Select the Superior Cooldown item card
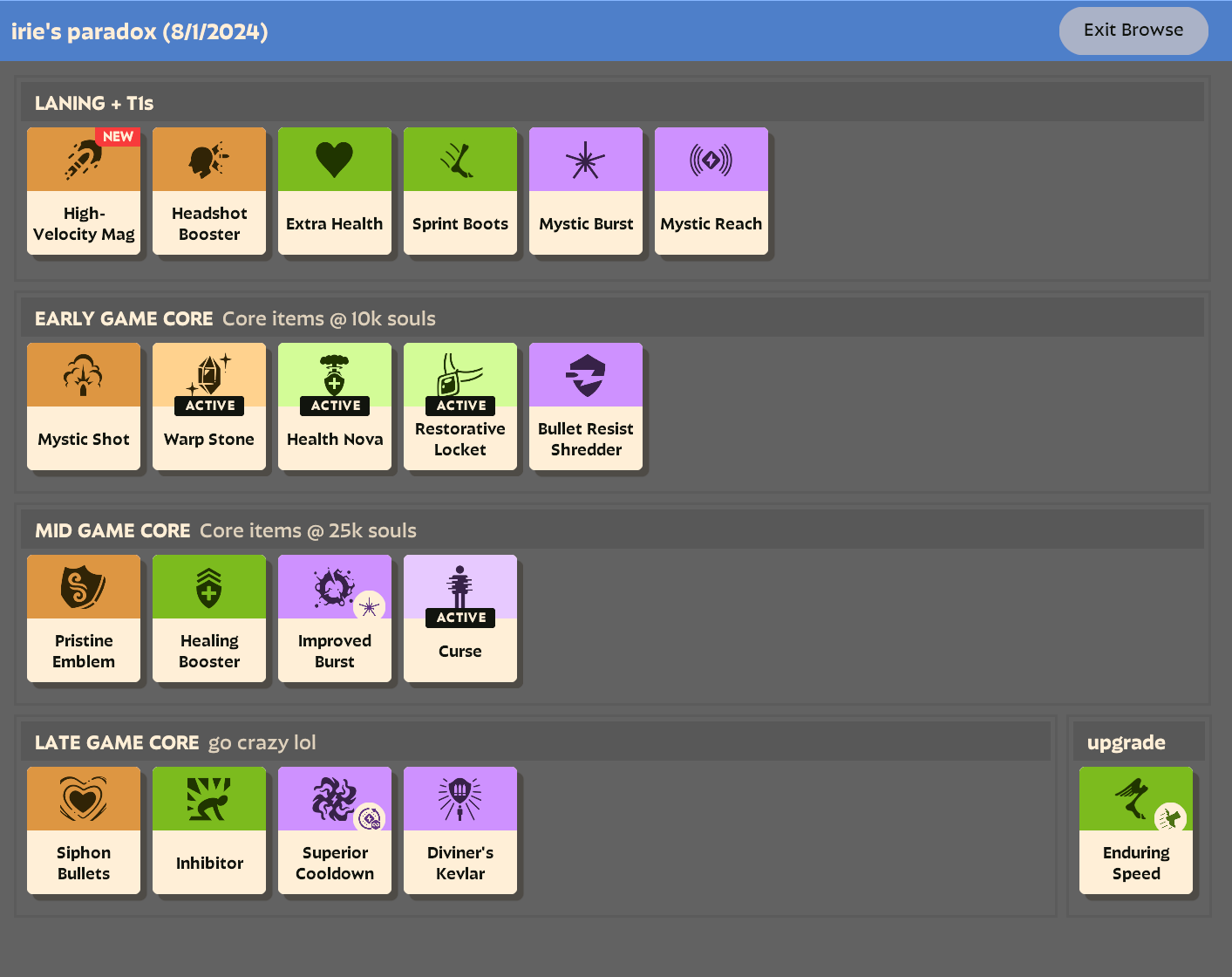1232x977 pixels. (x=335, y=830)
